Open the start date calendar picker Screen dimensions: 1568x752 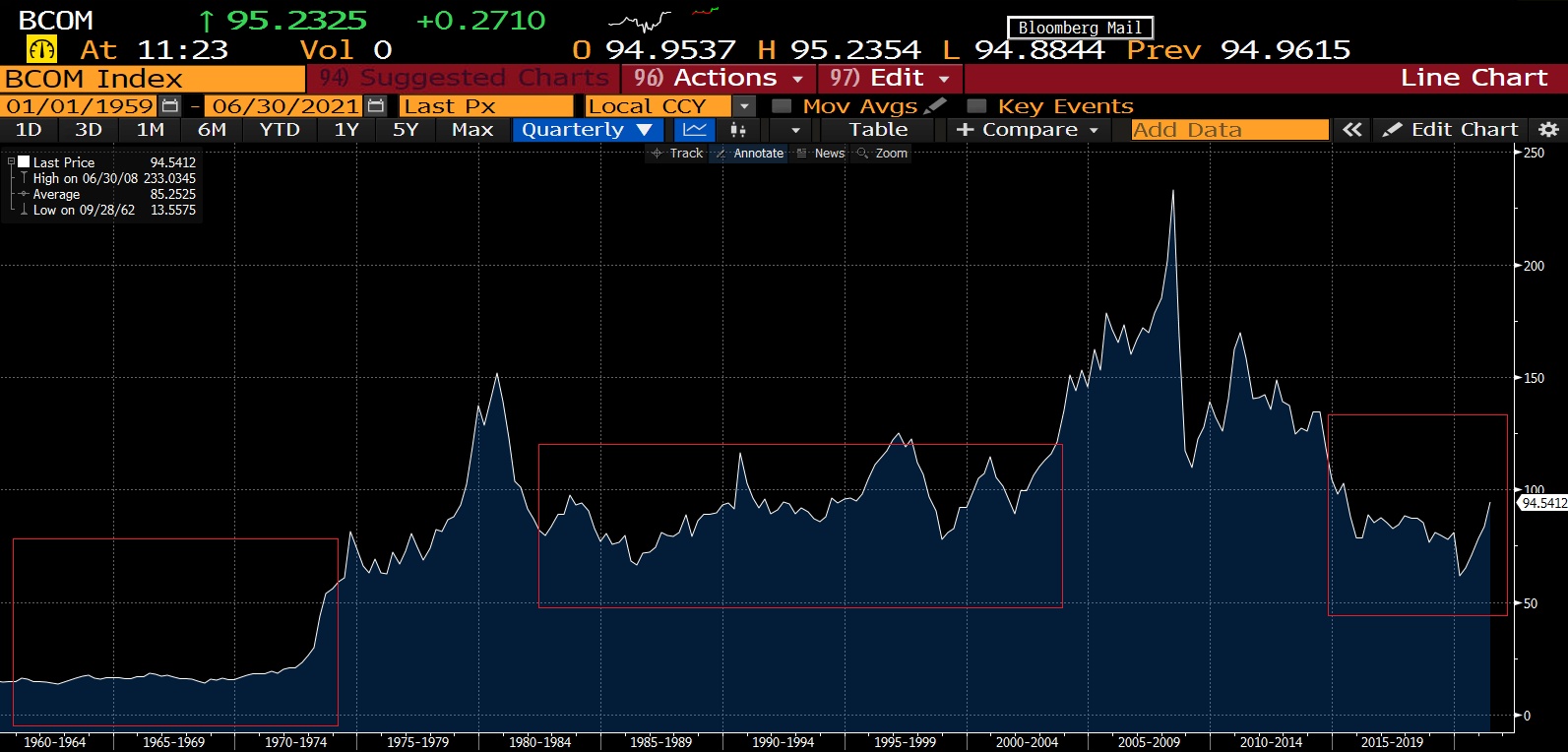click(170, 106)
